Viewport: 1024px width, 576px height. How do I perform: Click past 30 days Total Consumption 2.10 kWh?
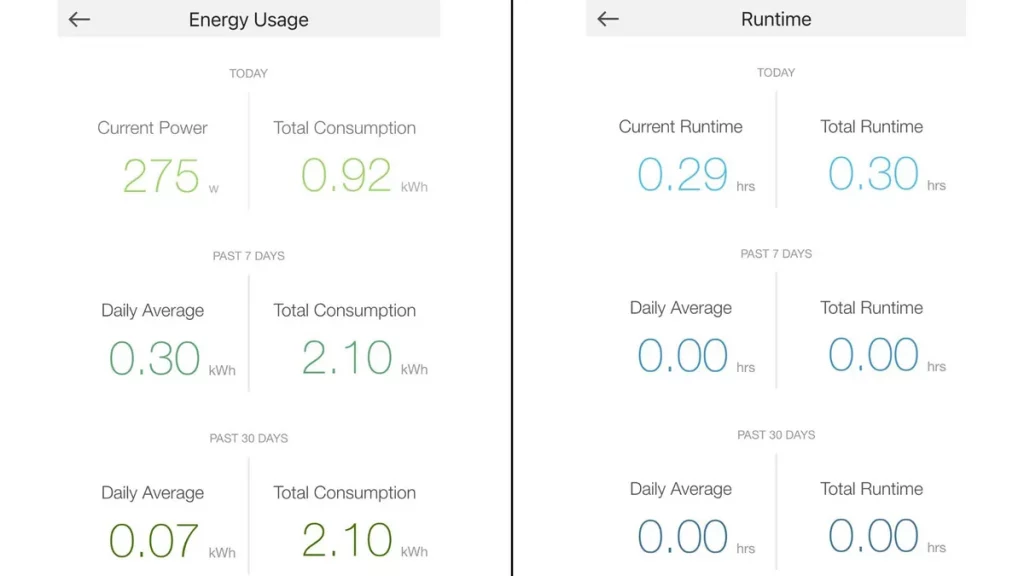click(346, 541)
